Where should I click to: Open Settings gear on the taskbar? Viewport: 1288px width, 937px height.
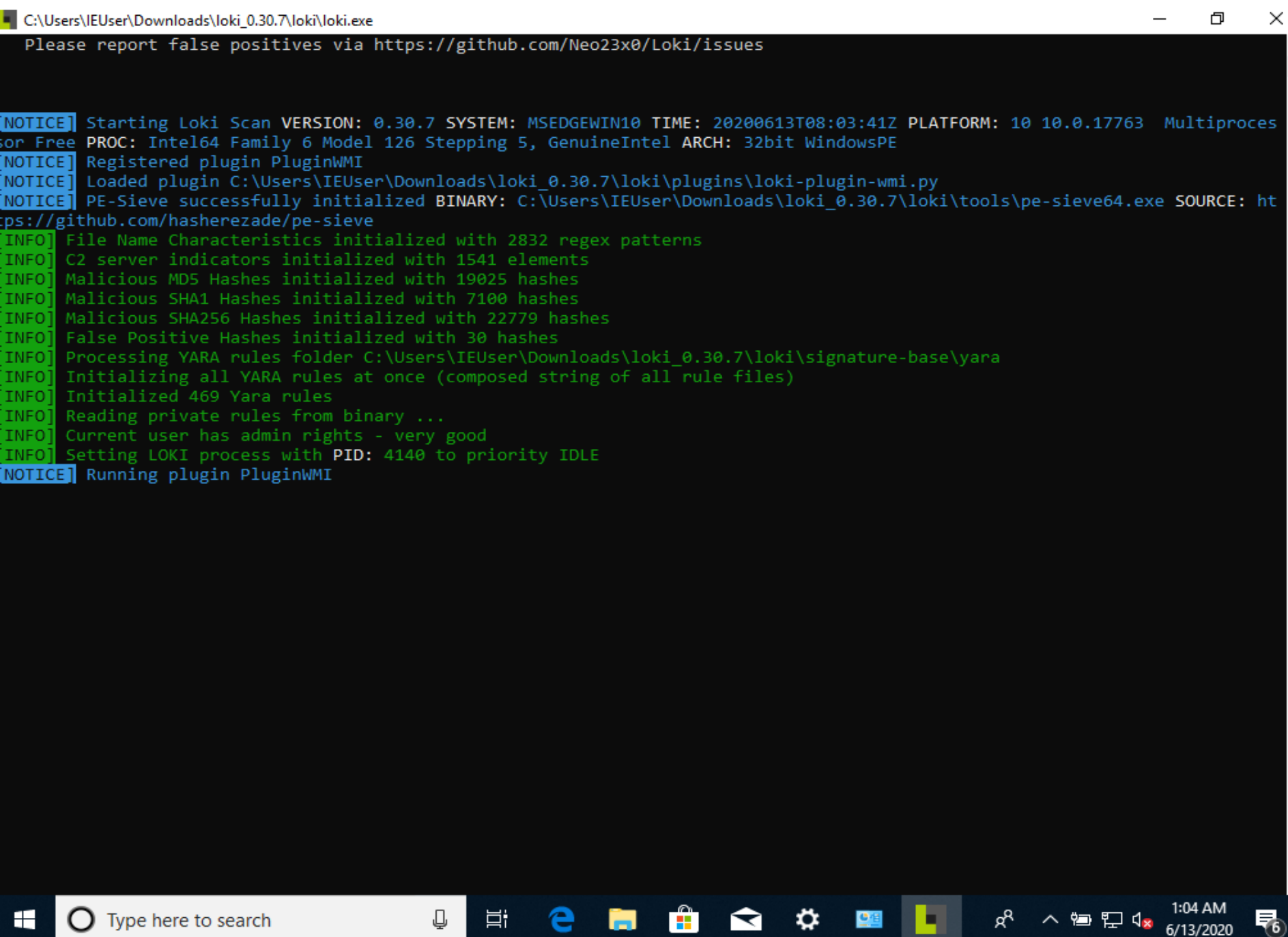coord(807,919)
